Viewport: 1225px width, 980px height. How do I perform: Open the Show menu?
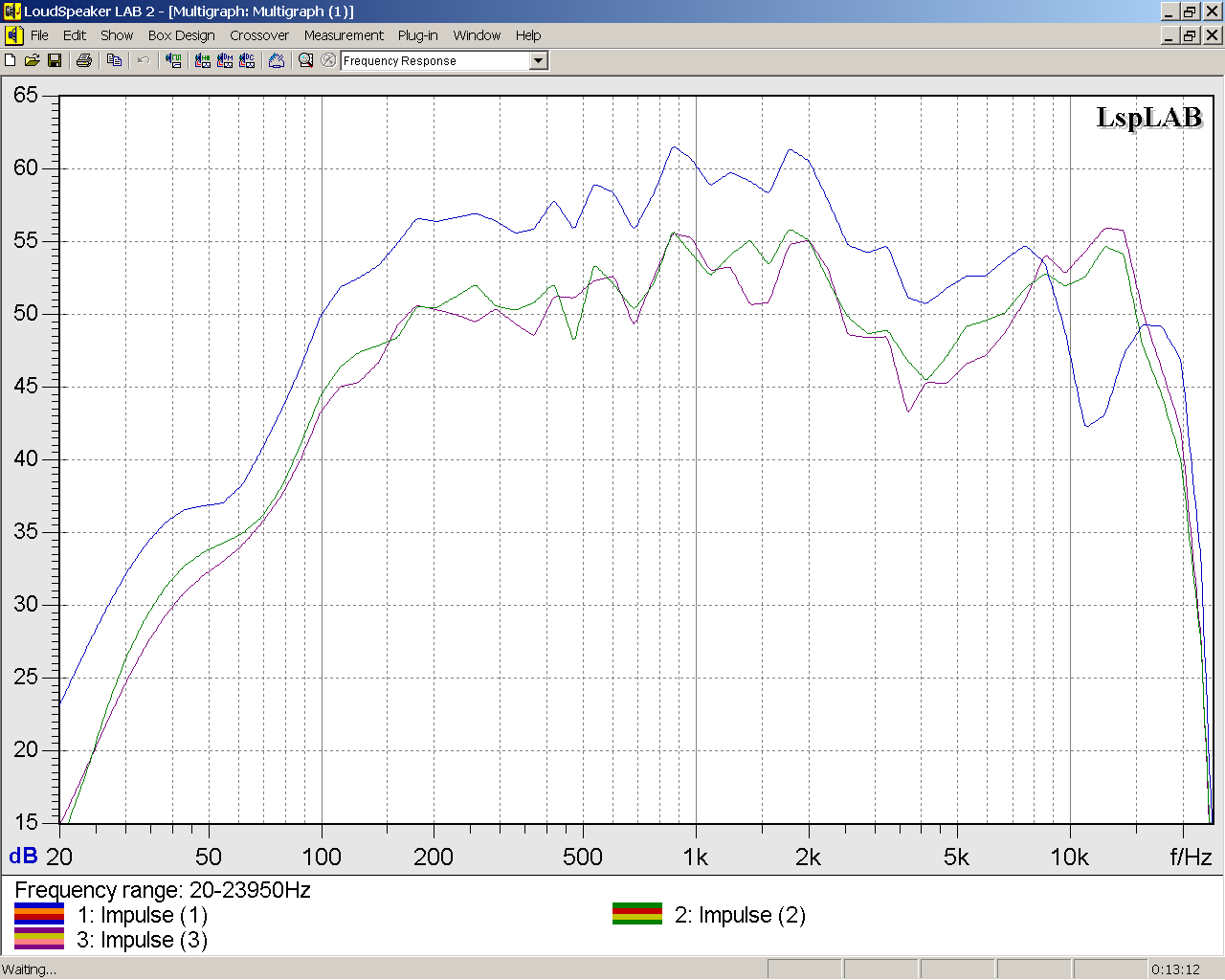click(x=117, y=35)
